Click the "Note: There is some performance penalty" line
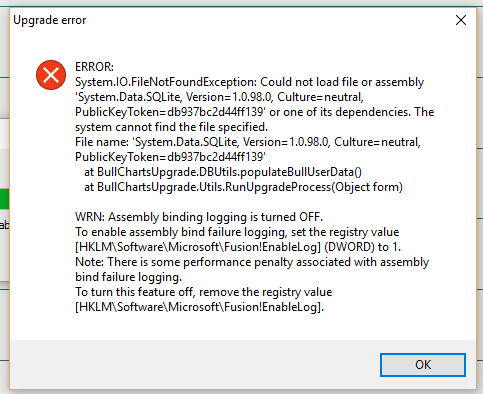Screen dimensions: 483x394 (252, 262)
